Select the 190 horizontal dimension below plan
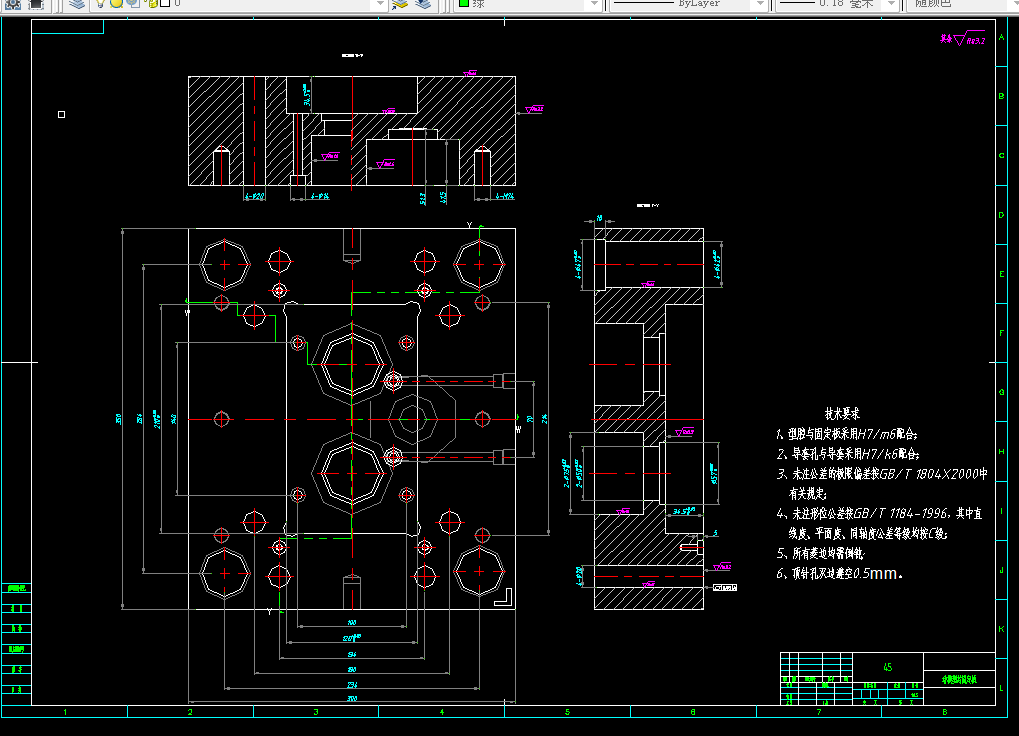 coord(352,669)
